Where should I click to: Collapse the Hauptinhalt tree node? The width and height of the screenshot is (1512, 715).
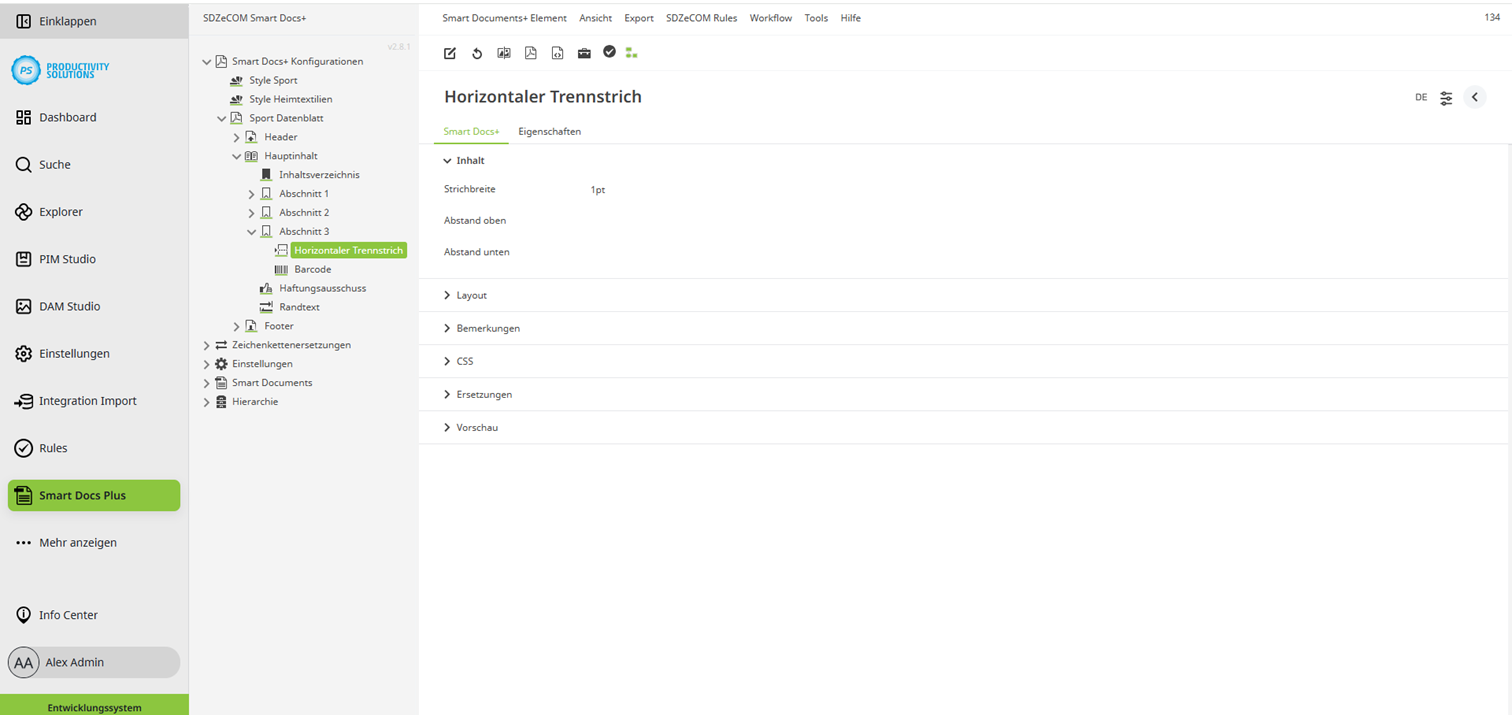(237, 155)
